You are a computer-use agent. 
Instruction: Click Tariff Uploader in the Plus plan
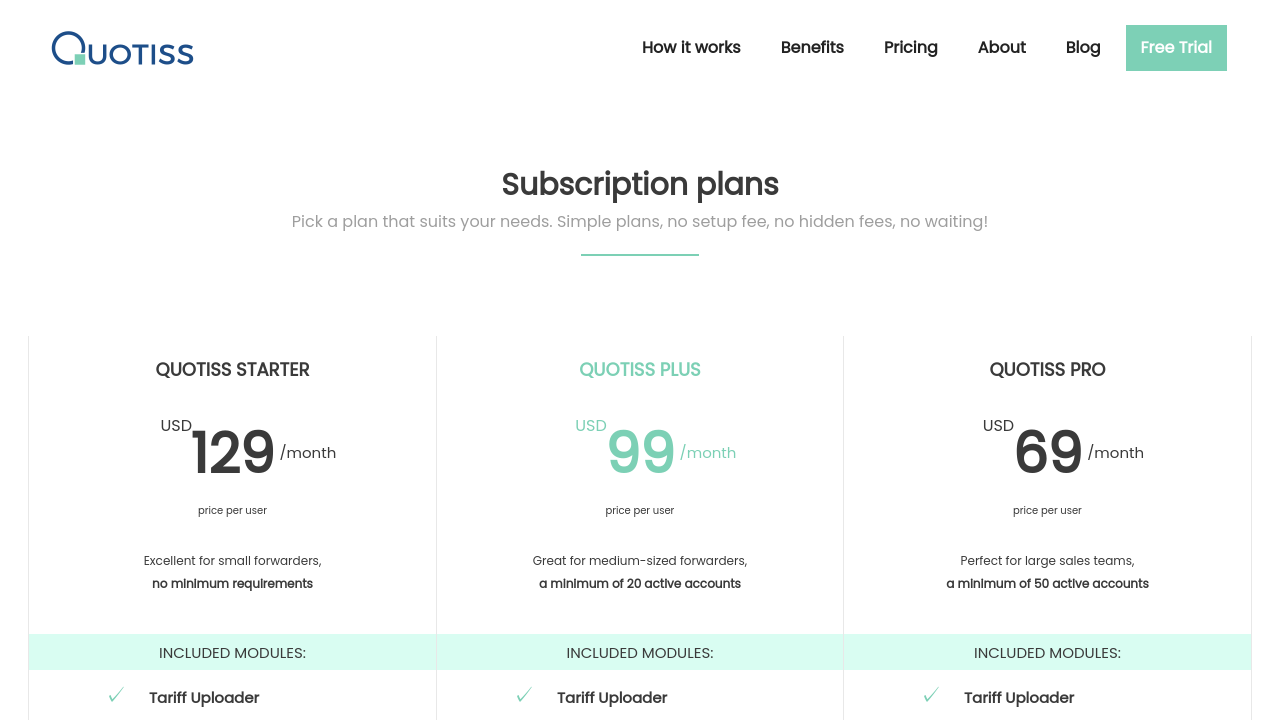tap(612, 698)
